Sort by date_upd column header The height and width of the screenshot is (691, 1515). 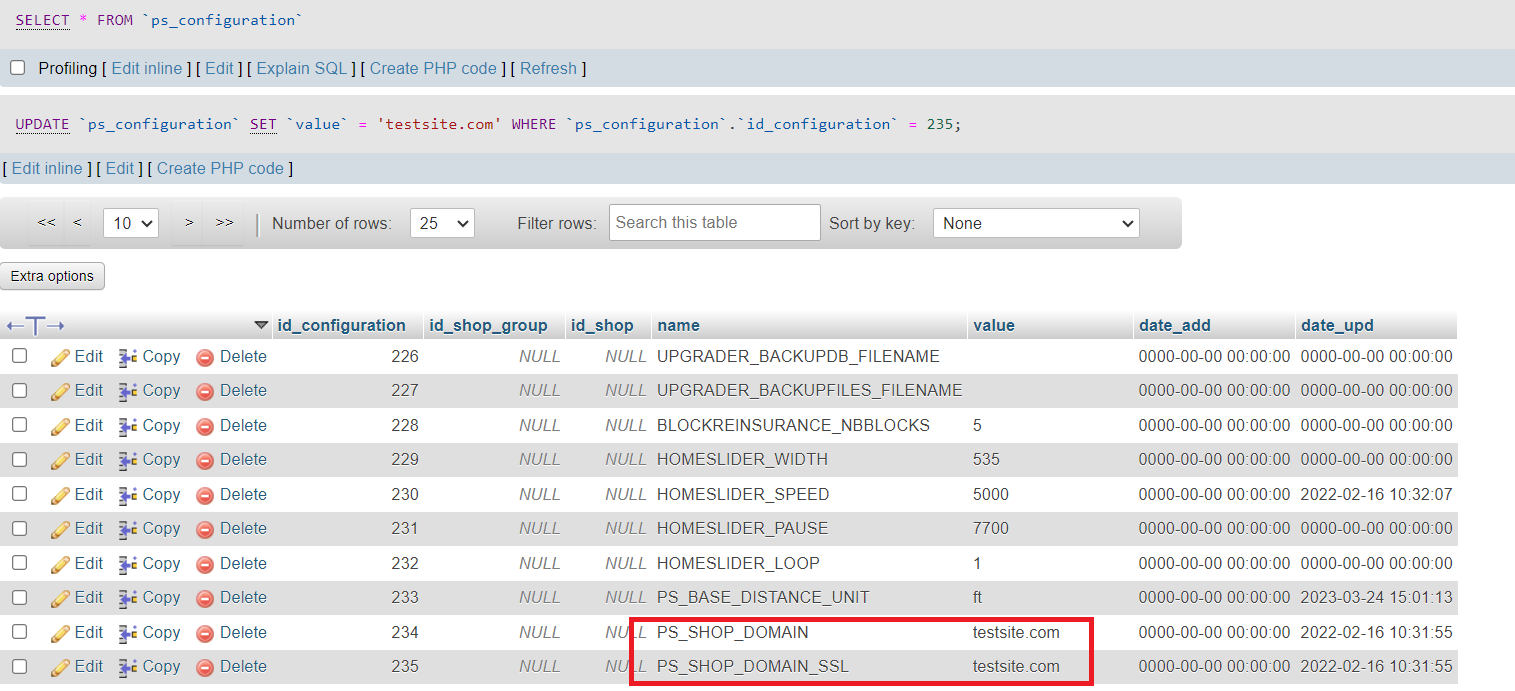pos(1337,325)
